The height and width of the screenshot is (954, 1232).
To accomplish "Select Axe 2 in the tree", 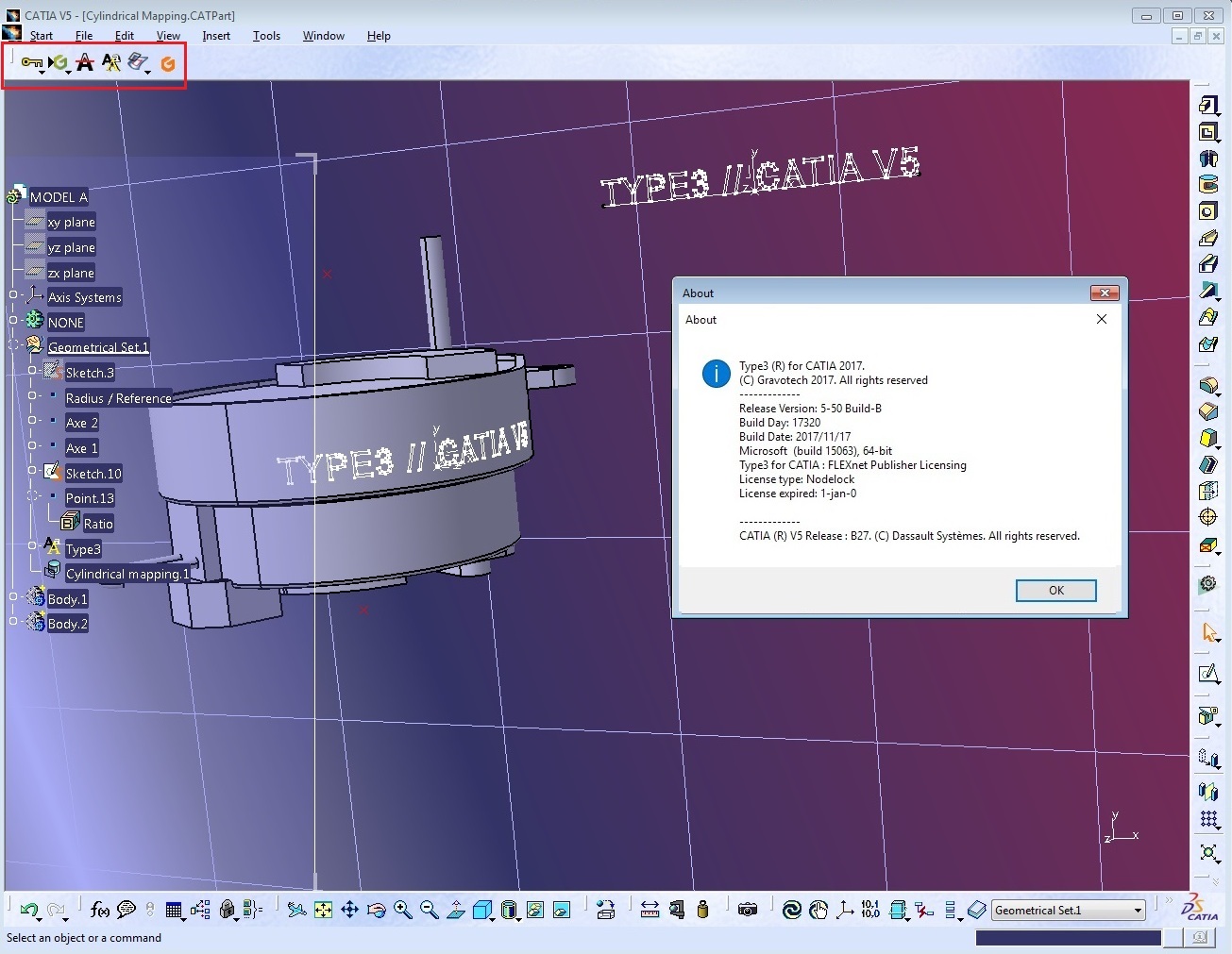I will click(x=82, y=423).
